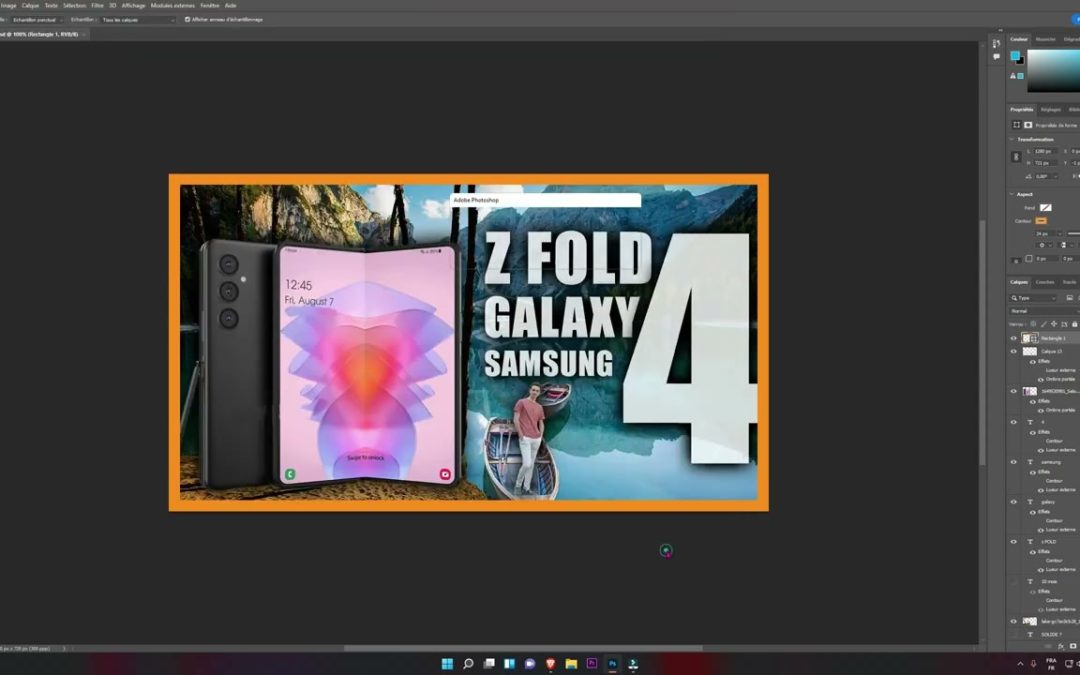Image resolution: width=1080 pixels, height=675 pixels.
Task: Click the black background color swatch
Action: point(1021,61)
